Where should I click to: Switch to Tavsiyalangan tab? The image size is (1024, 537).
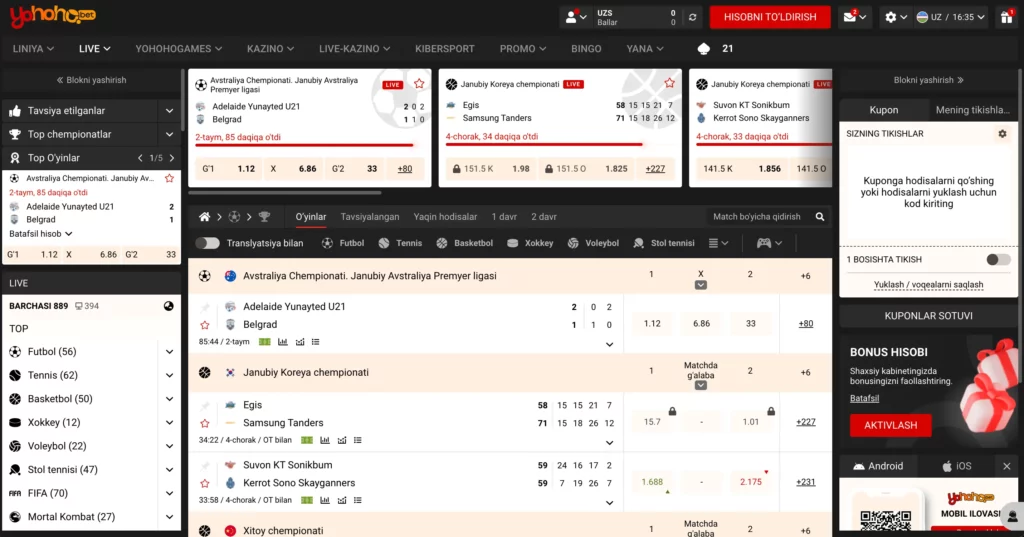point(370,217)
